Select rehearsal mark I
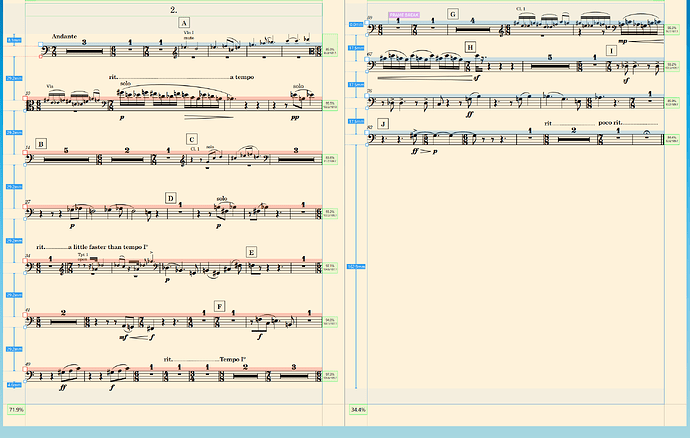Image resolution: width=690 pixels, height=438 pixels. [x=611, y=51]
